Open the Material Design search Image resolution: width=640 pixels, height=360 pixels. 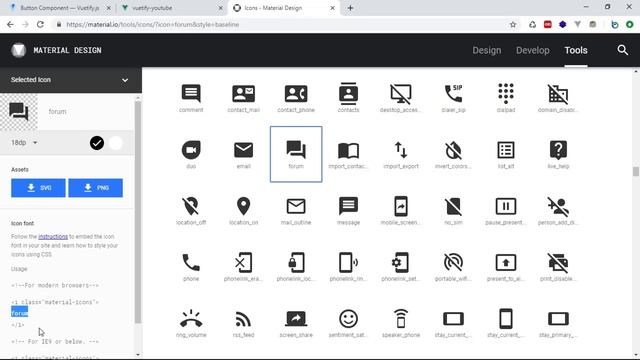[x=622, y=50]
